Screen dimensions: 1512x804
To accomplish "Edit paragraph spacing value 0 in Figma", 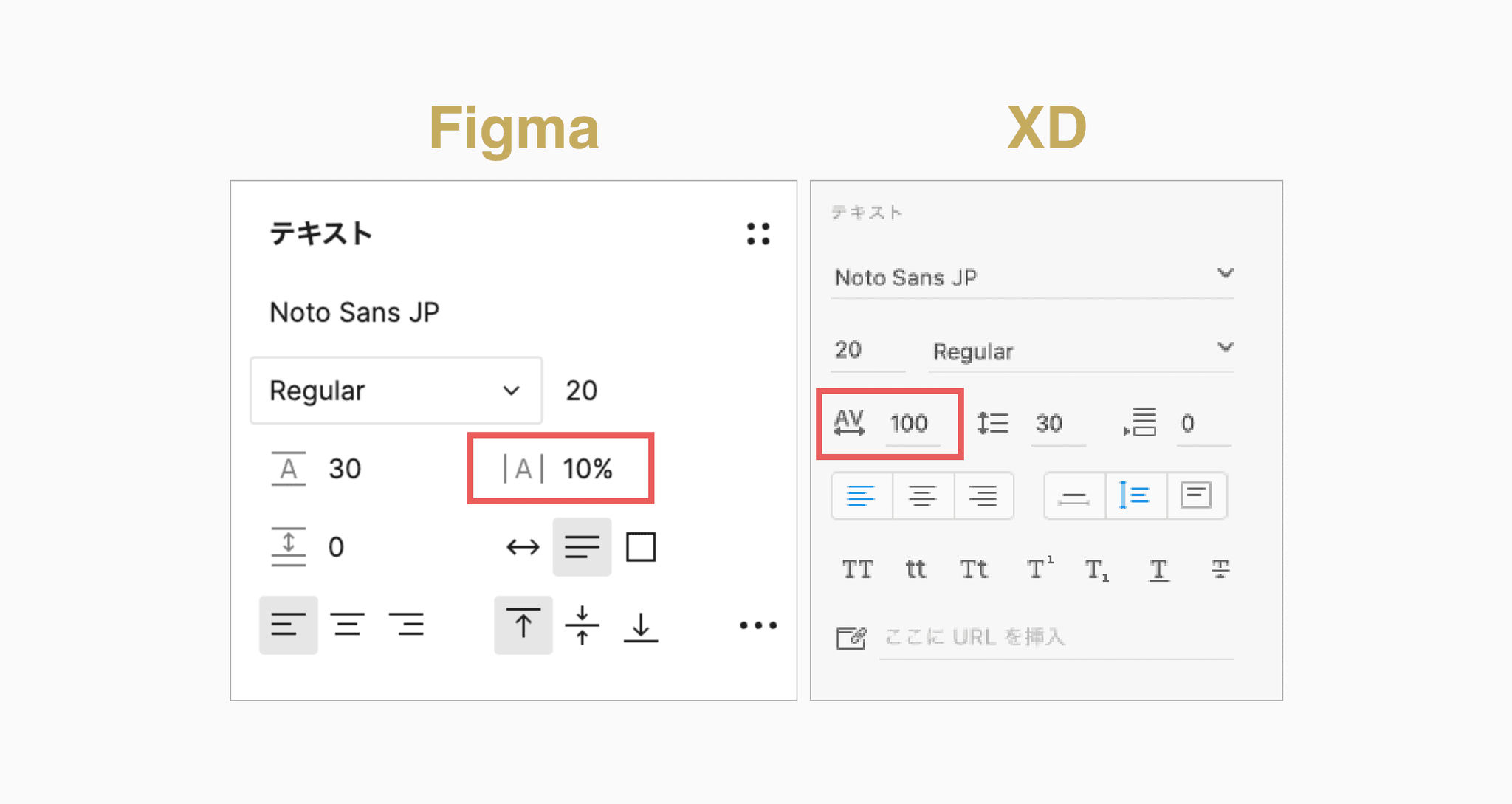I will pyautogui.click(x=336, y=547).
